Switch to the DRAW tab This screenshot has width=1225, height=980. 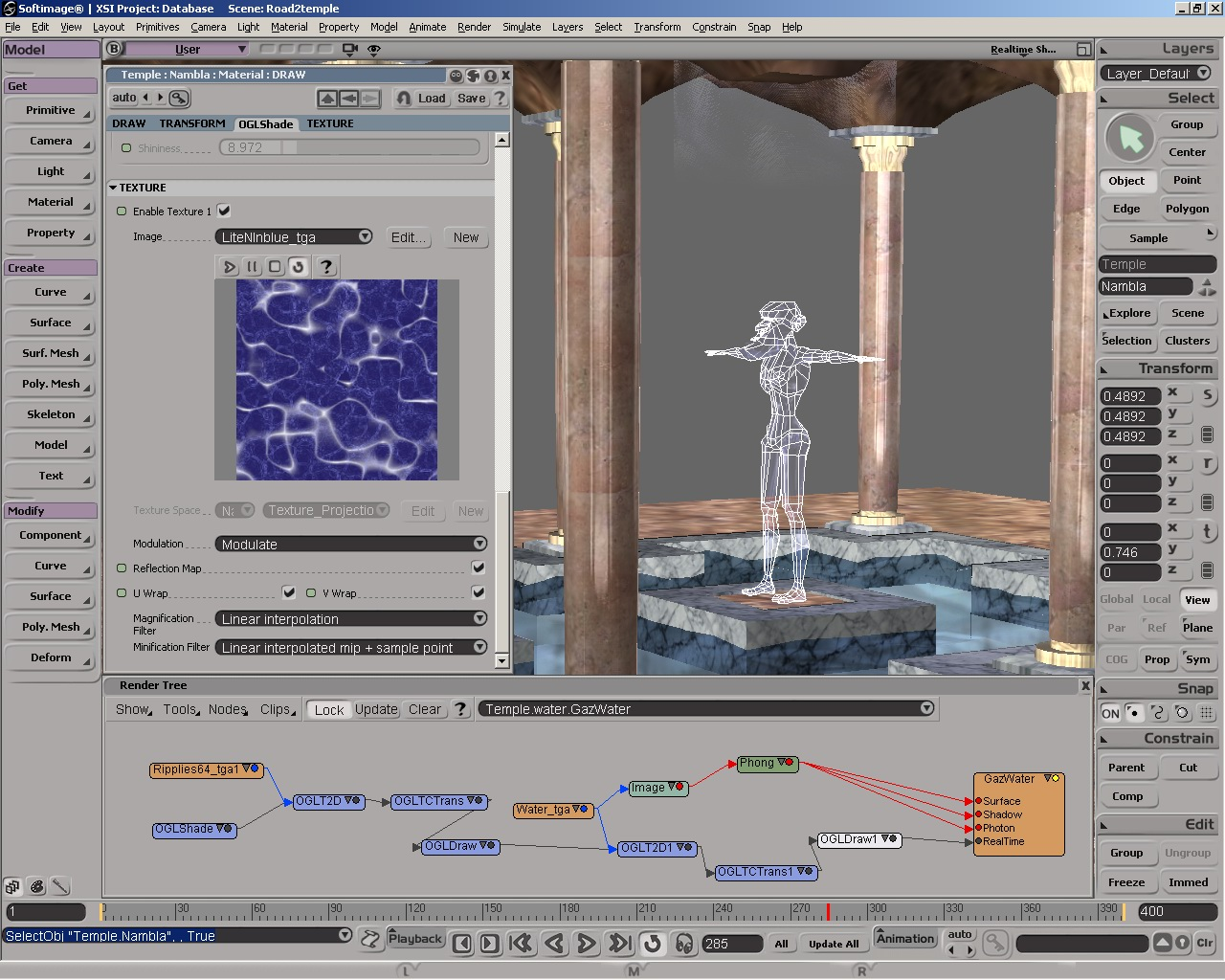[129, 123]
